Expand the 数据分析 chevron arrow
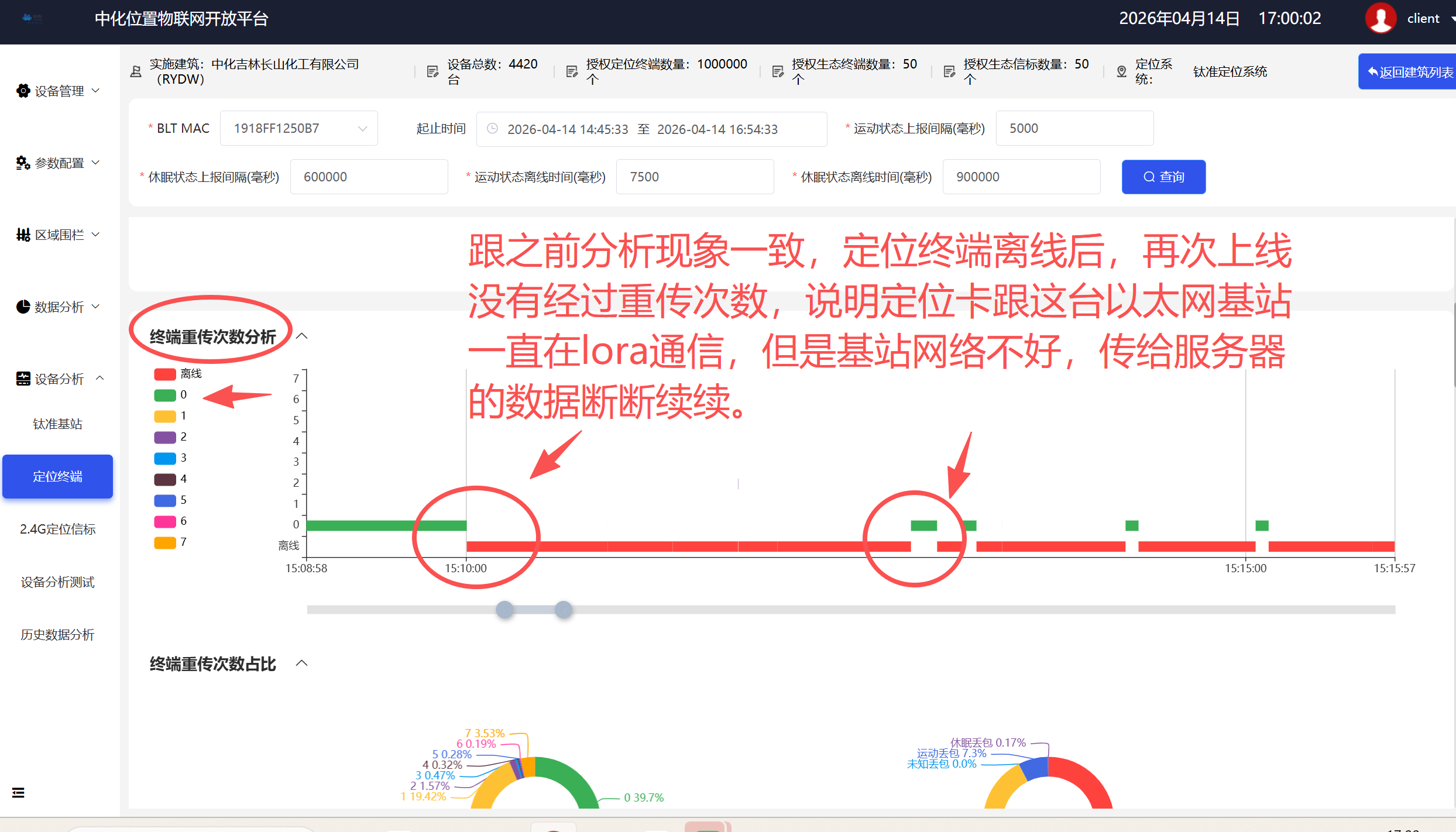Image resolution: width=1456 pixels, height=832 pixels. click(96, 306)
